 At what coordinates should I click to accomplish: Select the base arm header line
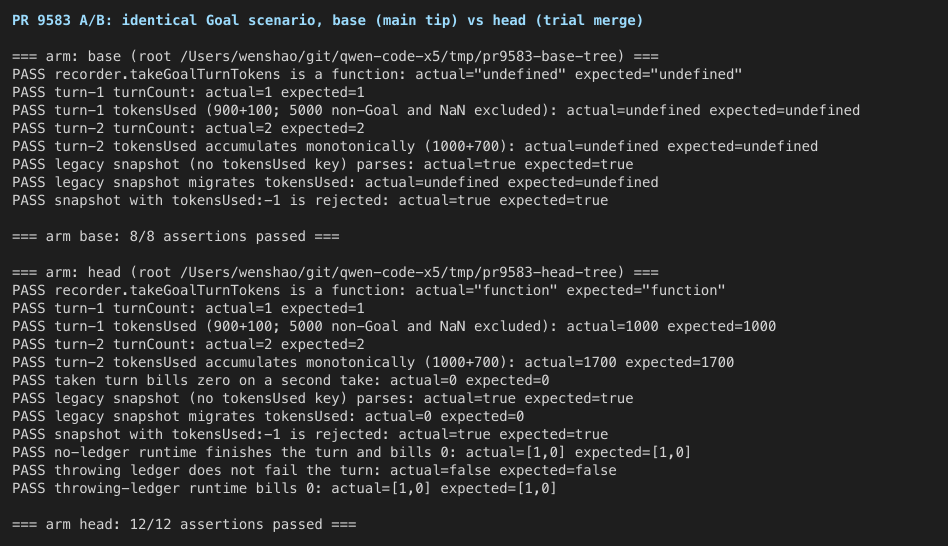335,56
